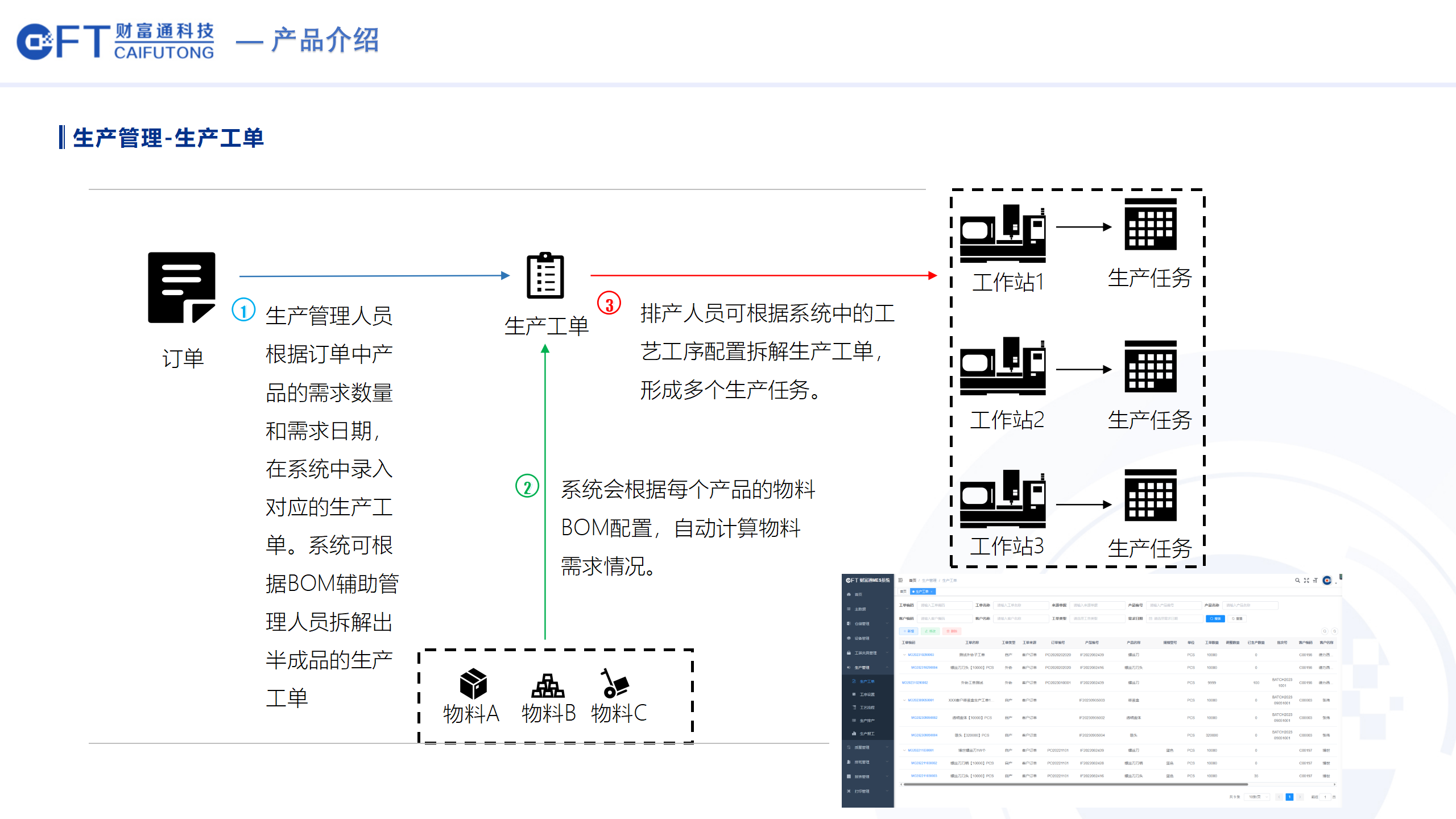Expand the 报表管理 sidebar menu
Viewport: 1456px width, 819px height.
click(x=868, y=776)
